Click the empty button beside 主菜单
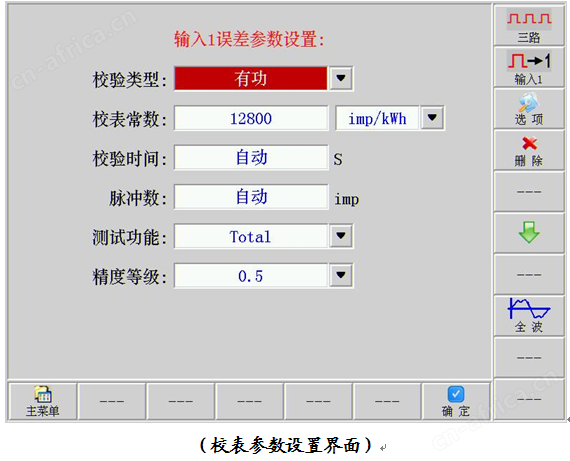Image resolution: width=570 pixels, height=461 pixels. [x=112, y=401]
